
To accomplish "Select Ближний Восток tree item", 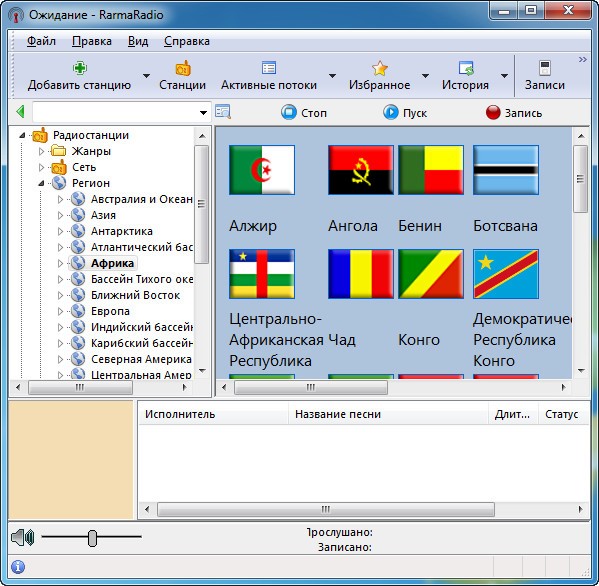I will pyautogui.click(x=135, y=295).
